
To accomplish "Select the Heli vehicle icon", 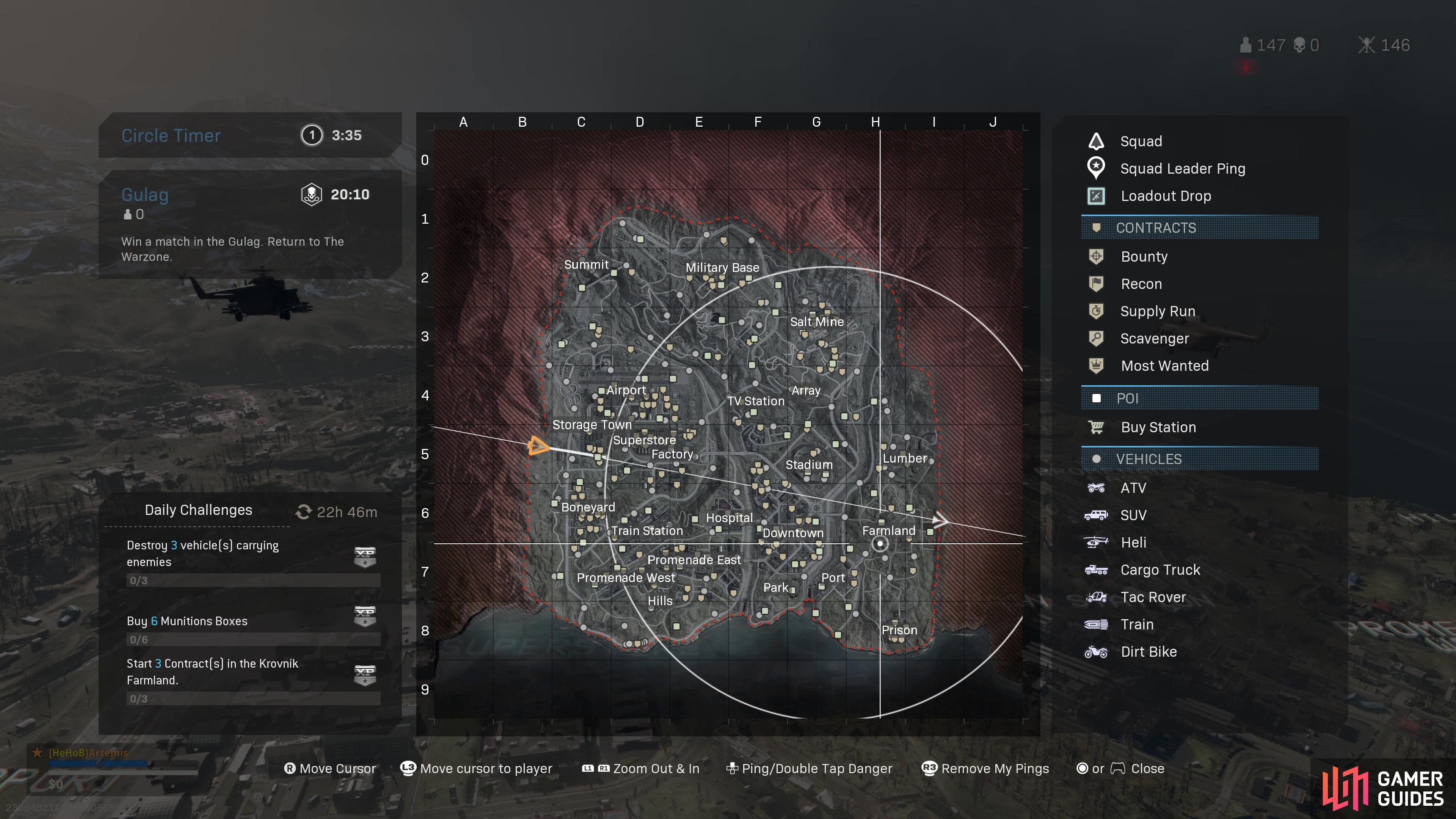I will pyautogui.click(x=1097, y=541).
